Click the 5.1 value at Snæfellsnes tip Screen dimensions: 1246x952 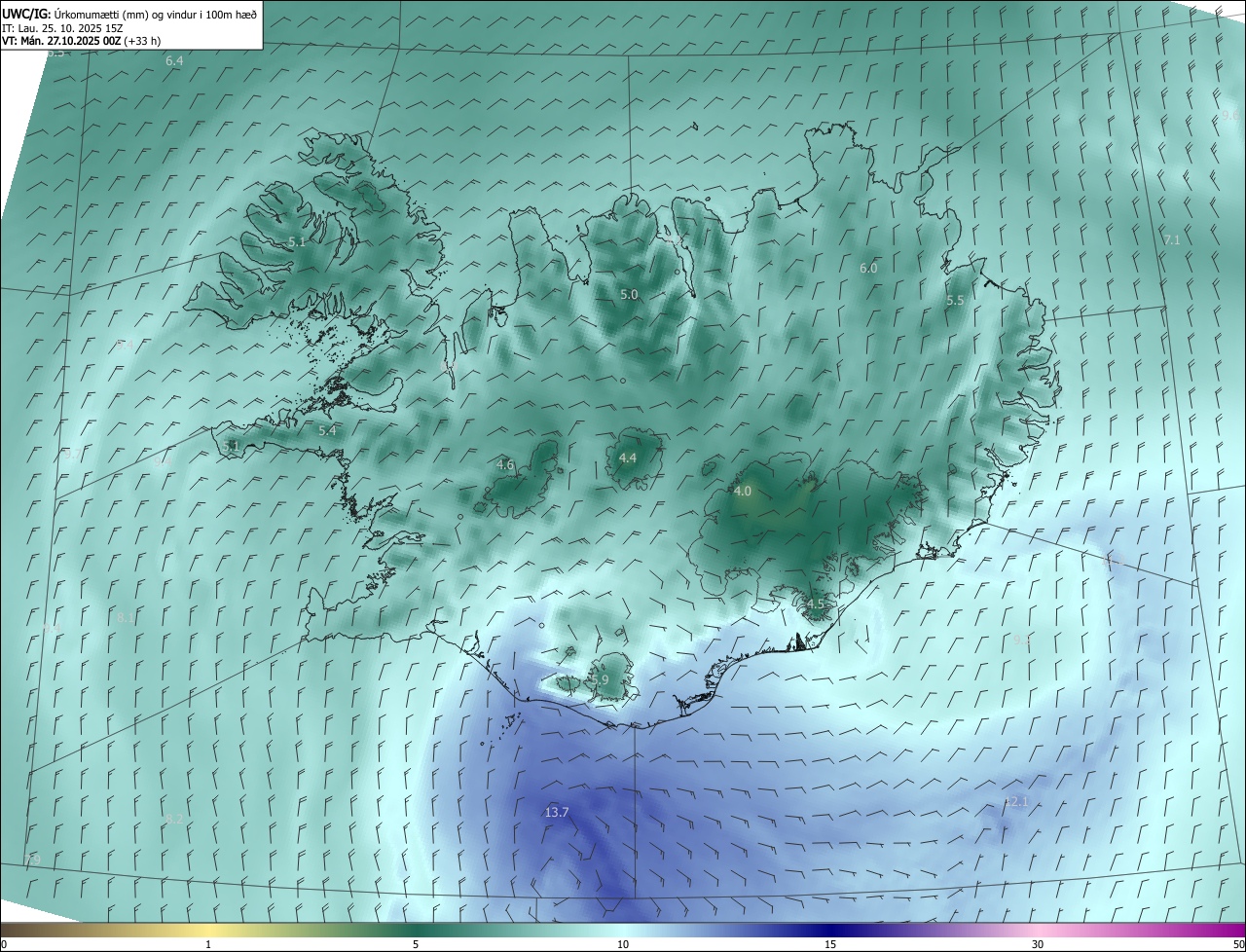click(231, 446)
